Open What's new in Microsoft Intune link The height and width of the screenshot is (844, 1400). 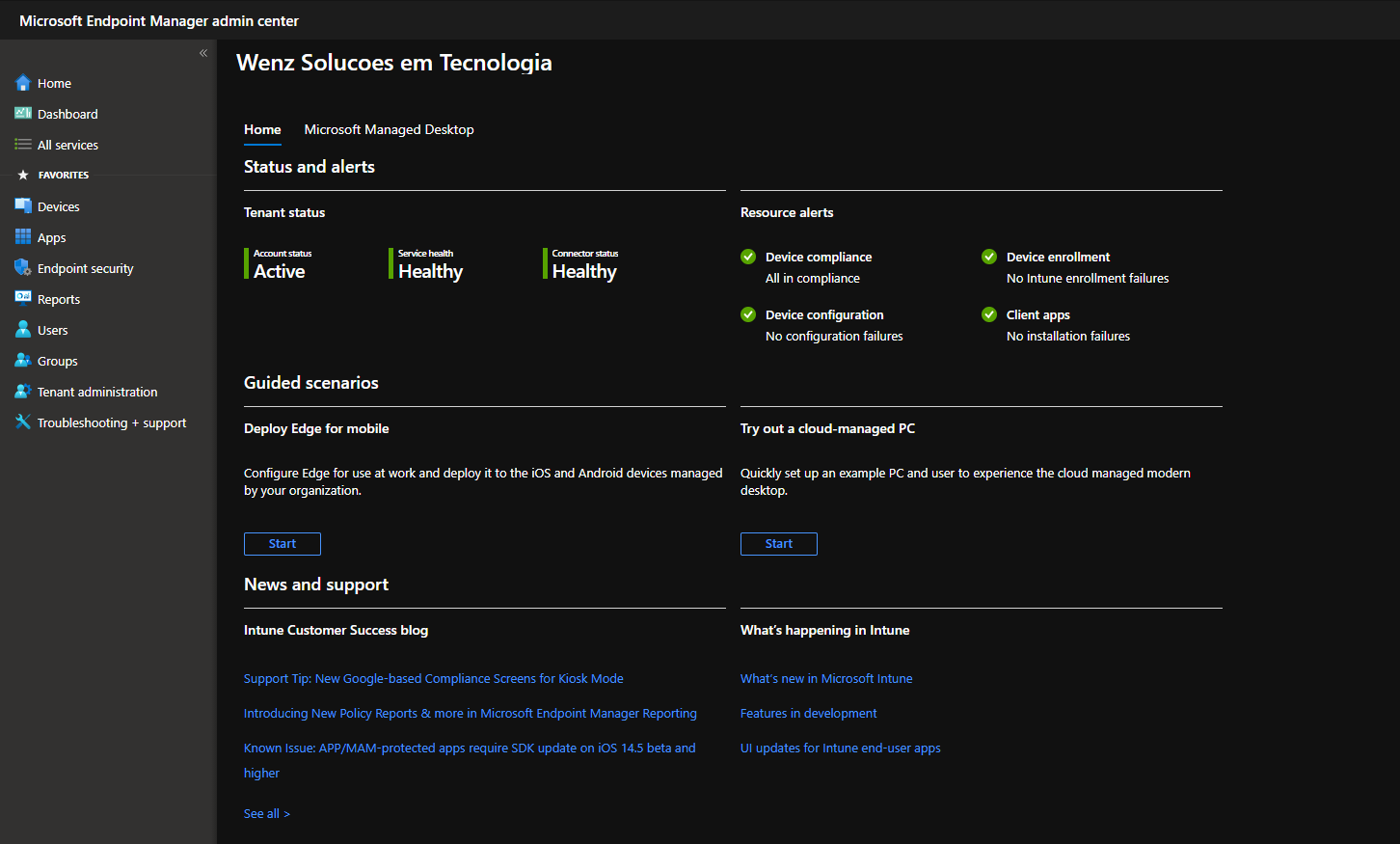(x=826, y=679)
